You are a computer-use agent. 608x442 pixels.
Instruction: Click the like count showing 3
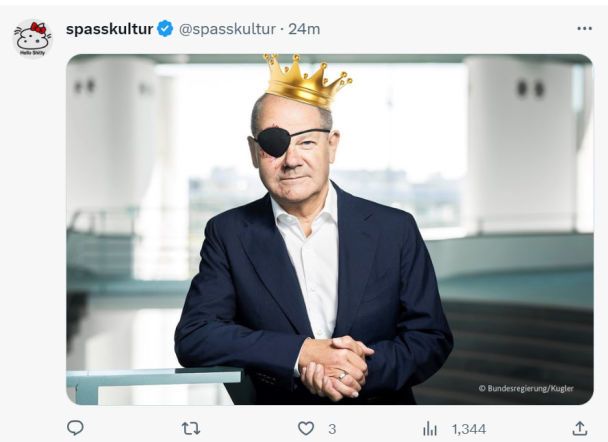pos(332,428)
